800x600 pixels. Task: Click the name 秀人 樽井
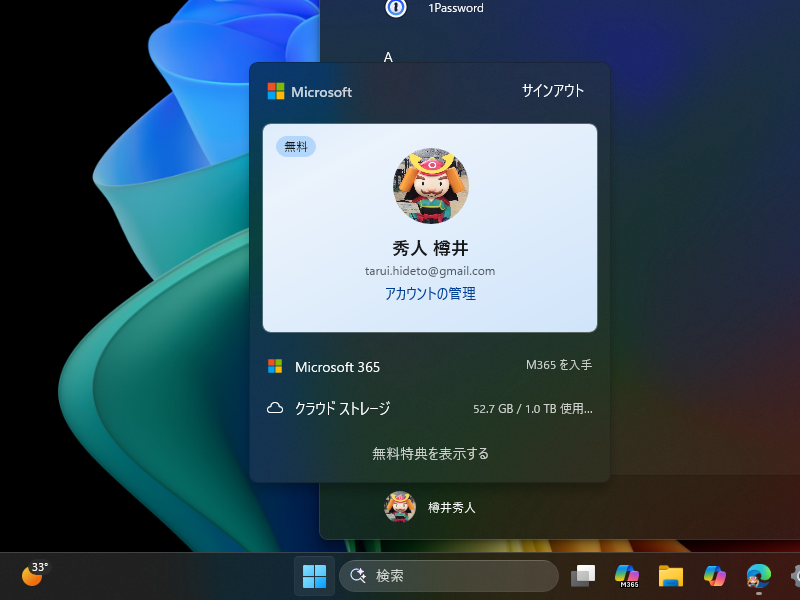pyautogui.click(x=430, y=248)
